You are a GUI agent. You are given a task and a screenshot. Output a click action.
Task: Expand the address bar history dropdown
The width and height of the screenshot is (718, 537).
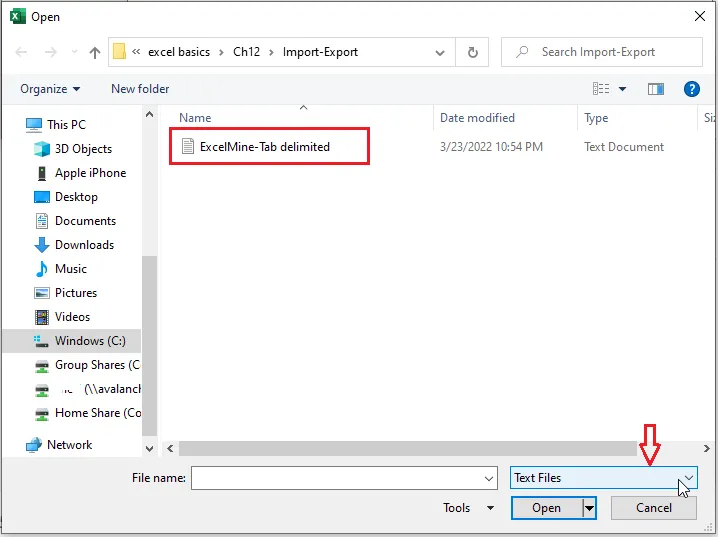(440, 52)
